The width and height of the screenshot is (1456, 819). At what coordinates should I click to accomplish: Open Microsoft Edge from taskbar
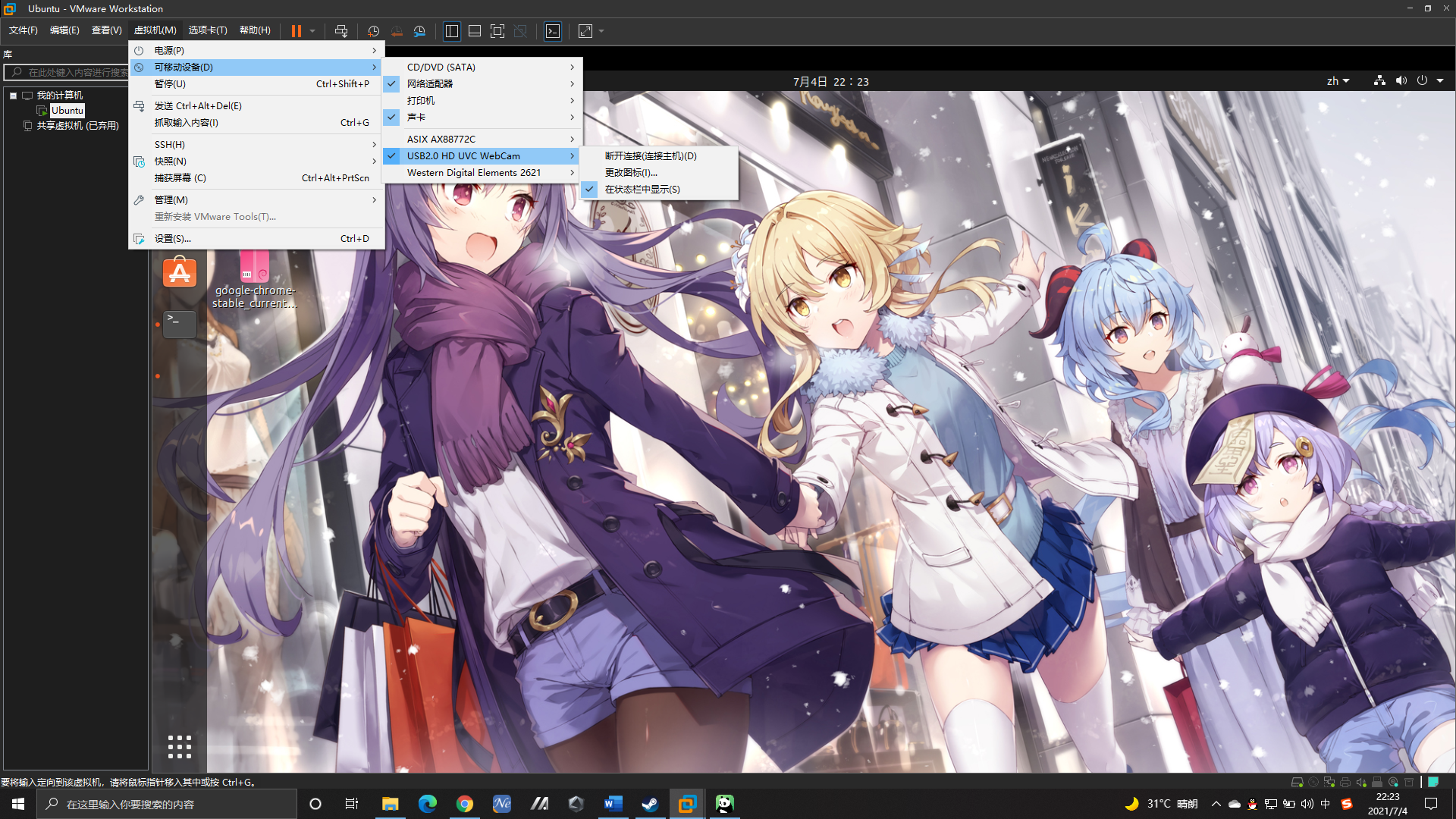point(428,804)
